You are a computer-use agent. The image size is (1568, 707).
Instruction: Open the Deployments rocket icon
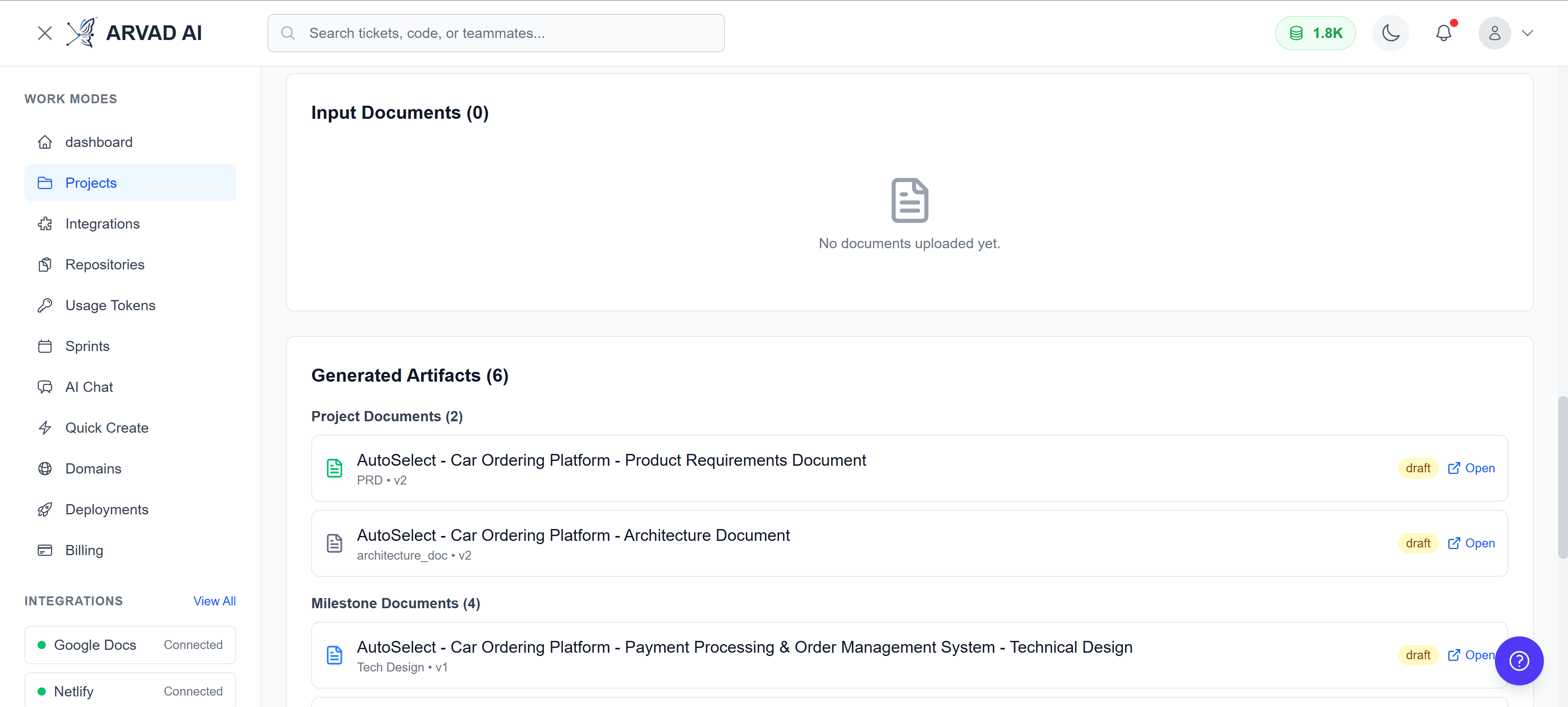click(45, 509)
